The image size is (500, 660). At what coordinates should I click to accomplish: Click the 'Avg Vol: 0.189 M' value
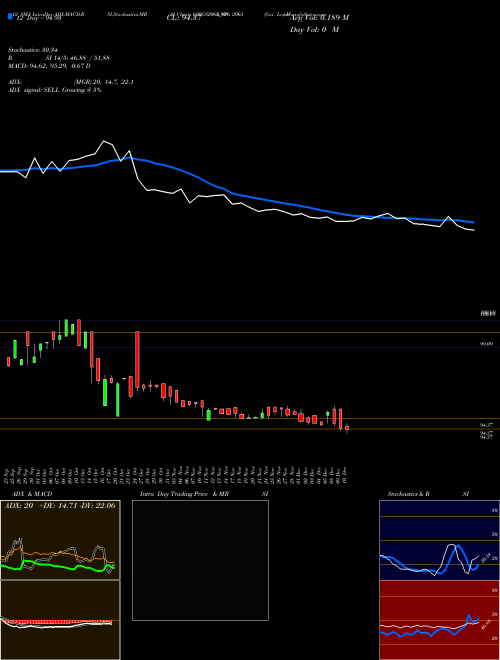click(319, 17)
